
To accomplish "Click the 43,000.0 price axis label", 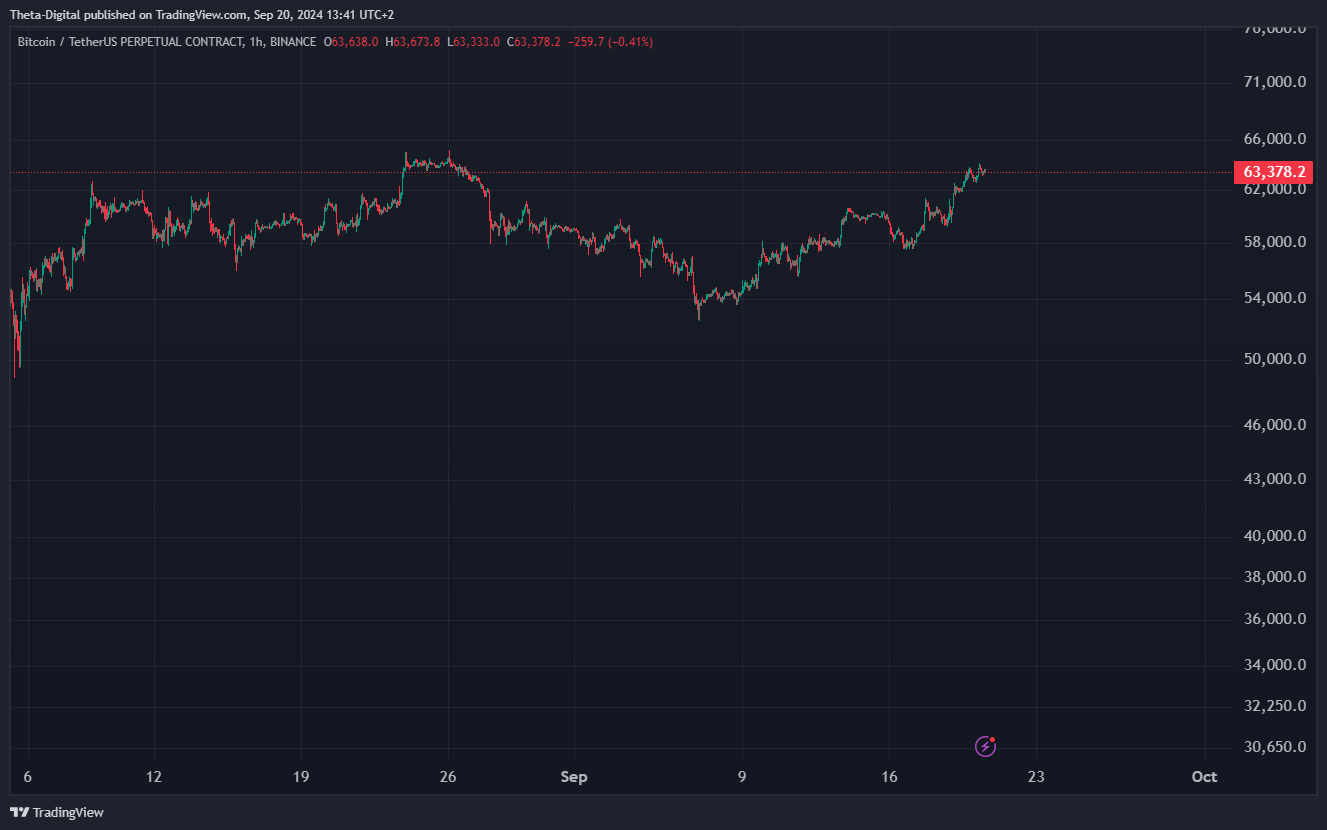I will tap(1274, 478).
